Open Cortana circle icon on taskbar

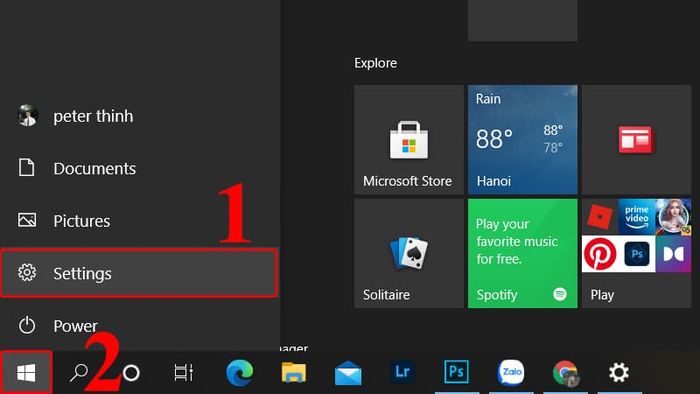click(131, 373)
